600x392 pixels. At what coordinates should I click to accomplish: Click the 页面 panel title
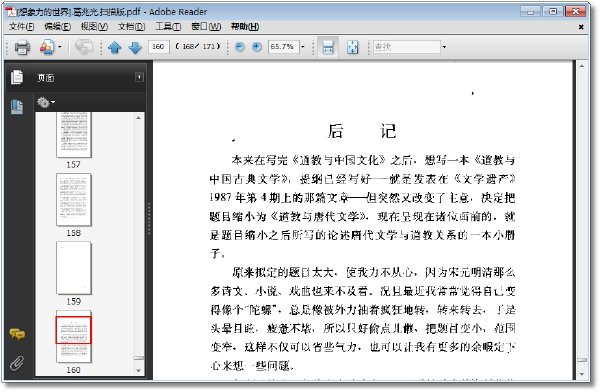[46, 78]
